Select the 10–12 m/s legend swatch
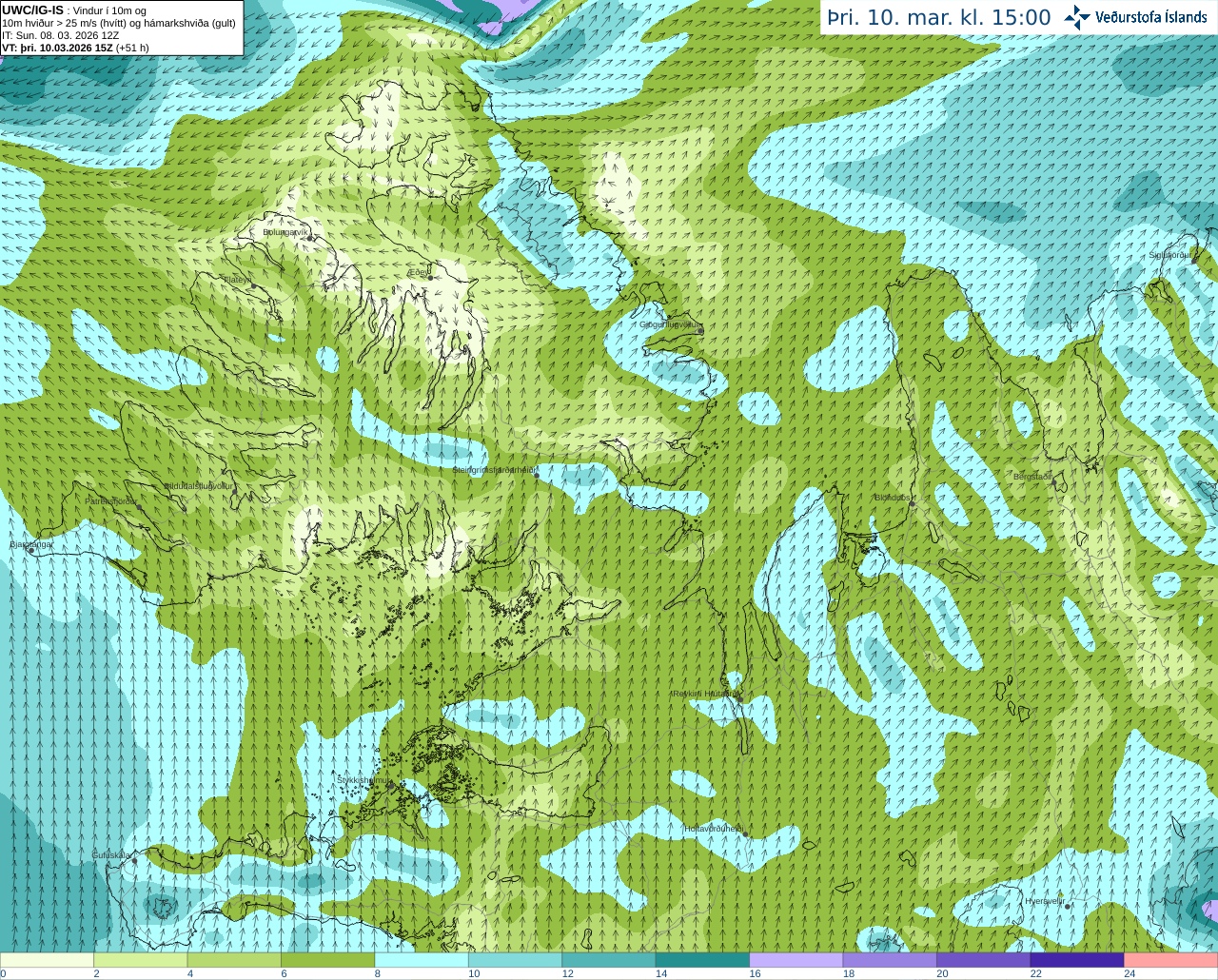 [516, 960]
